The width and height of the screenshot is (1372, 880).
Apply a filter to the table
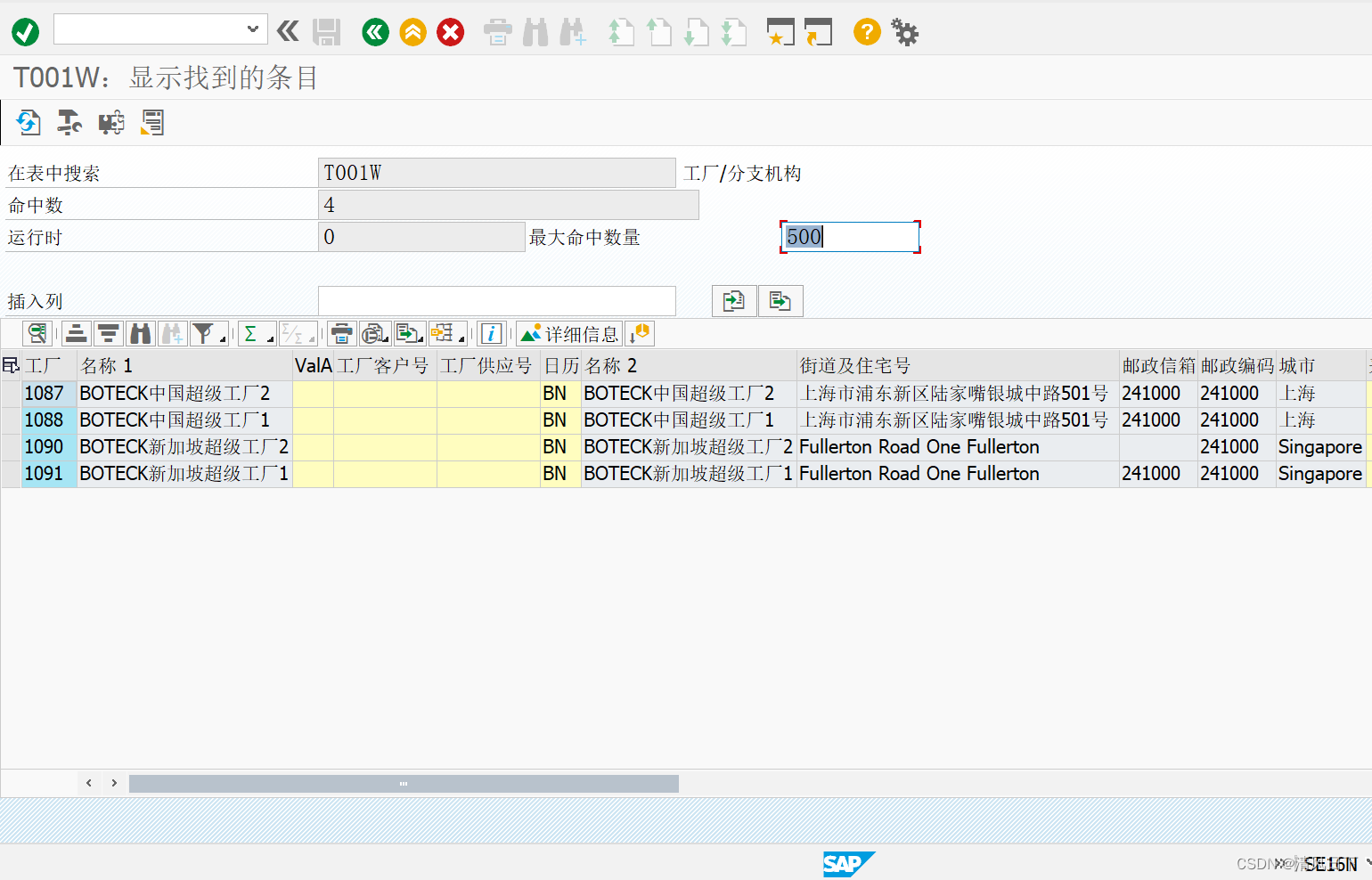point(202,333)
